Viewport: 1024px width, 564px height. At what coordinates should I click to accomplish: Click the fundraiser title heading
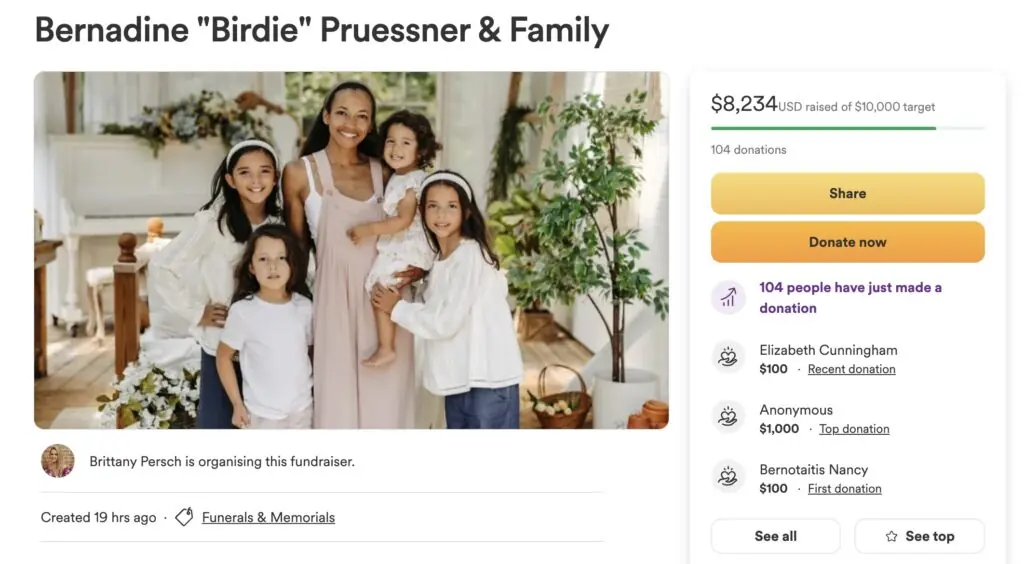[x=321, y=30]
